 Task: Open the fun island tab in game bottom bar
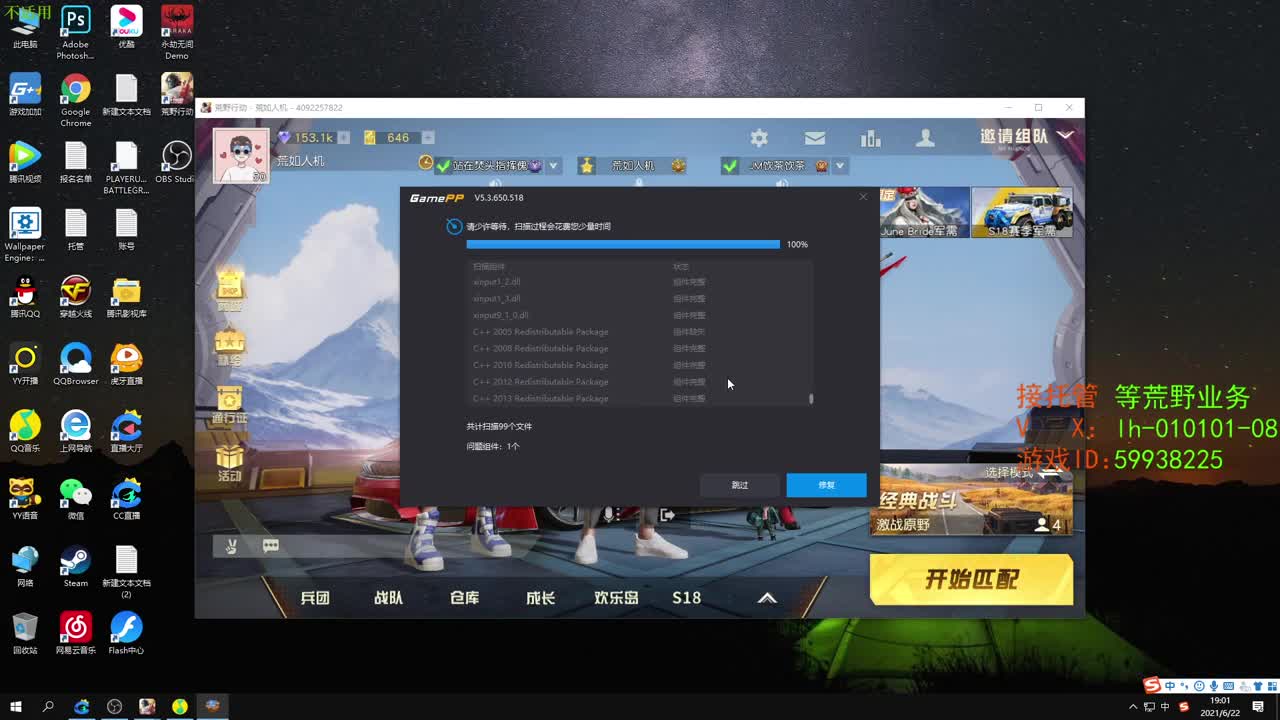[x=616, y=598]
